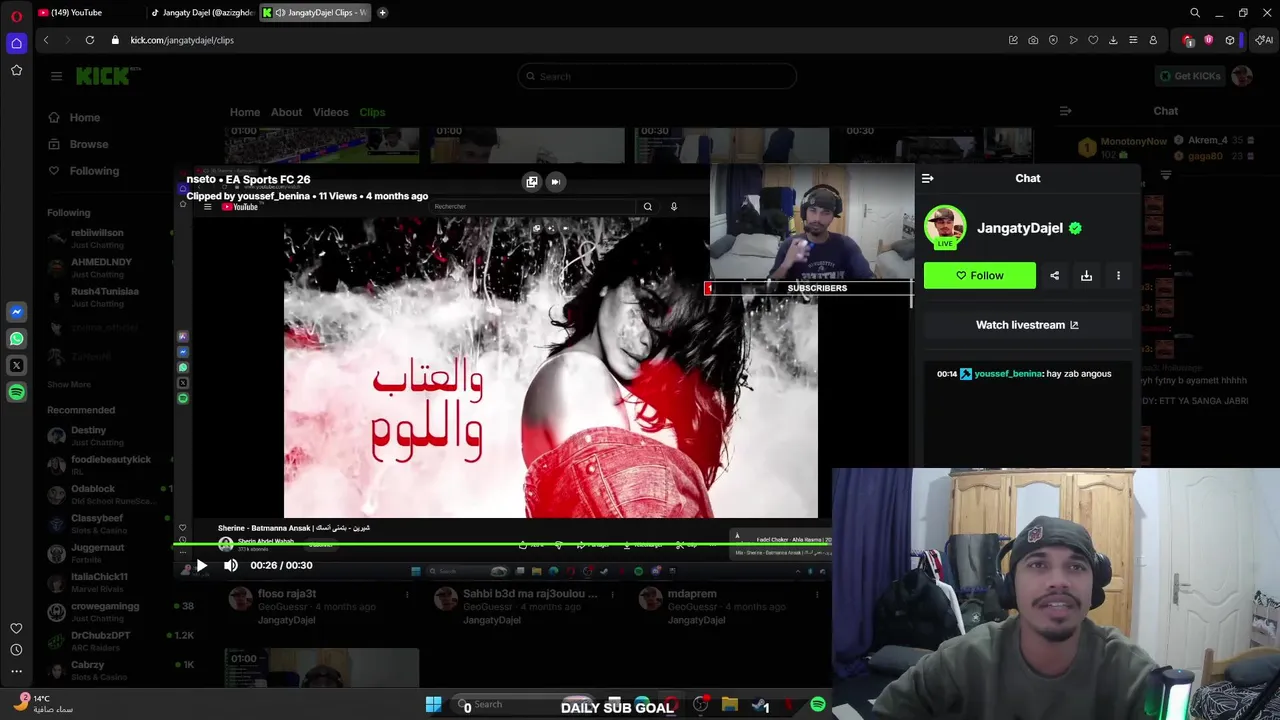1280x720 pixels.
Task: Click Get KICKs button
Action: pyautogui.click(x=1190, y=76)
